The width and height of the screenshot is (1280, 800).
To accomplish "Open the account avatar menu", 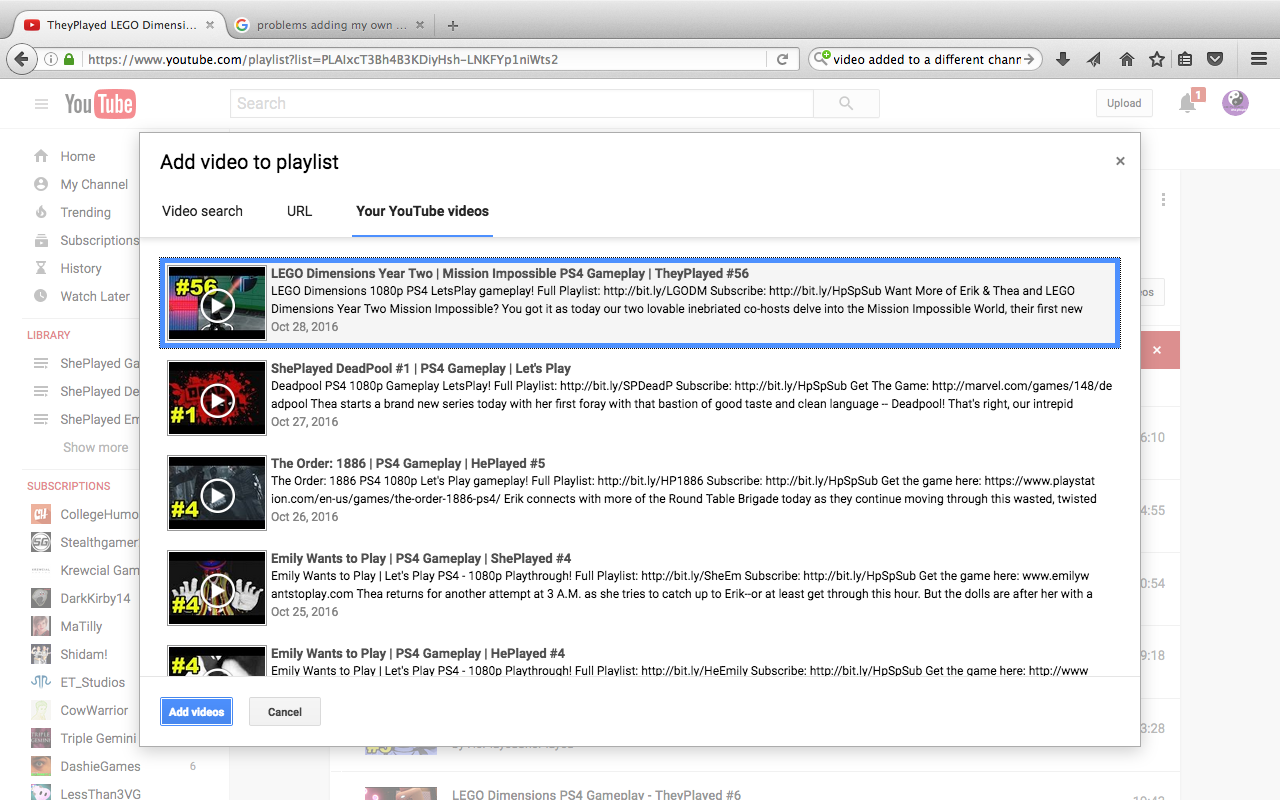I will [1235, 103].
